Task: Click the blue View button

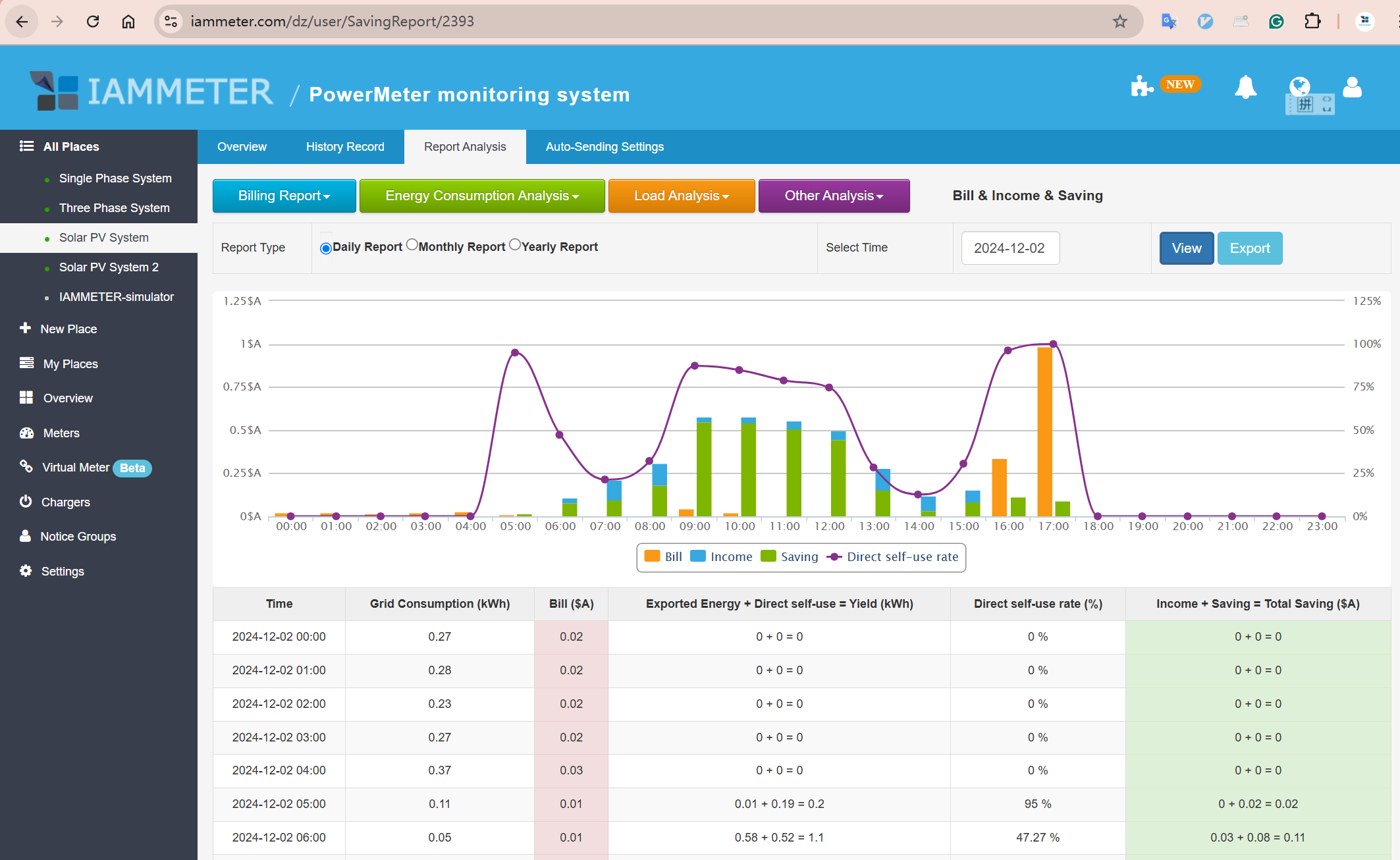Action: [x=1187, y=248]
